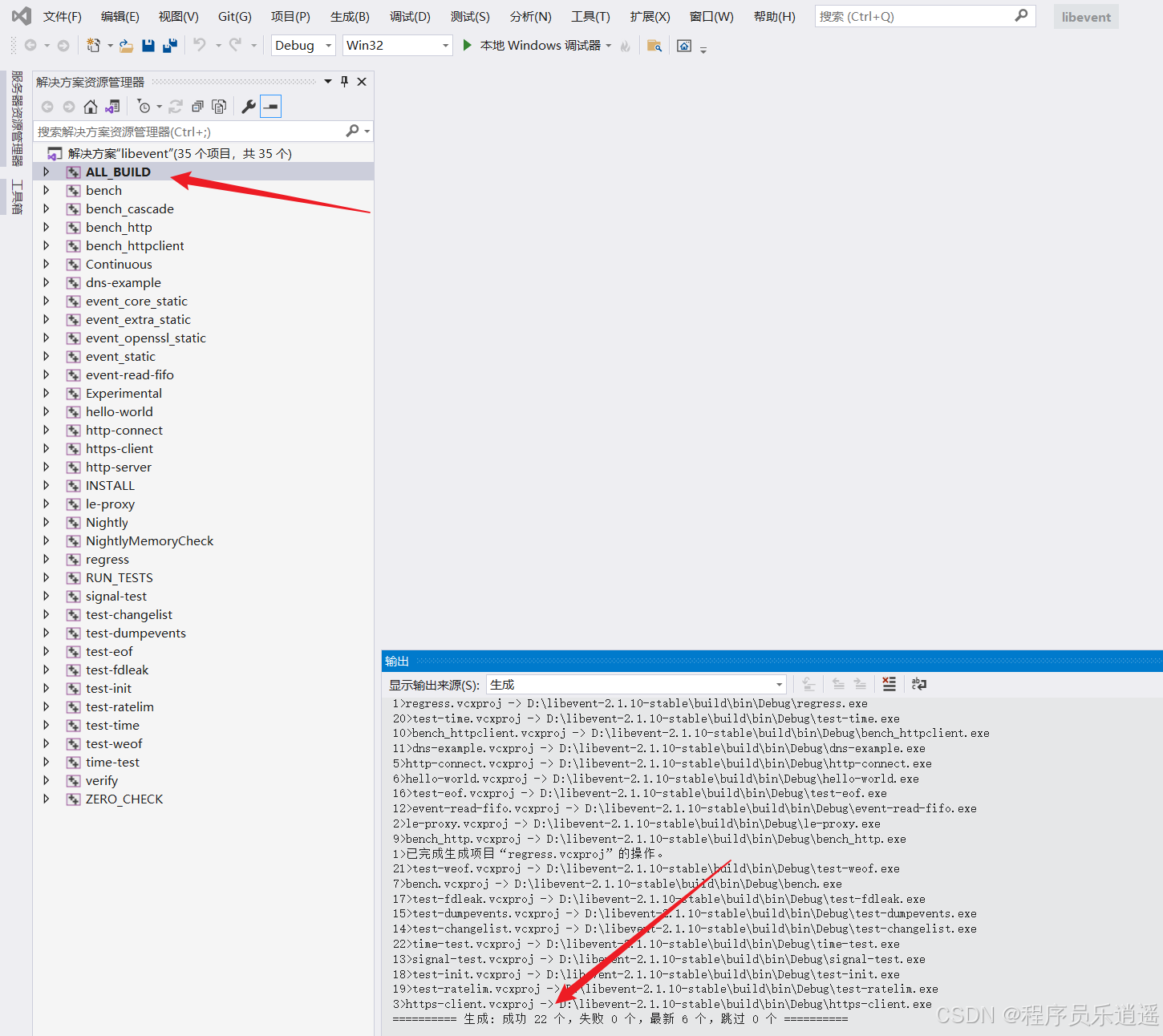Click the Solution Explorer search magnifier icon
Image resolution: width=1163 pixels, height=1036 pixels.
coord(352,131)
